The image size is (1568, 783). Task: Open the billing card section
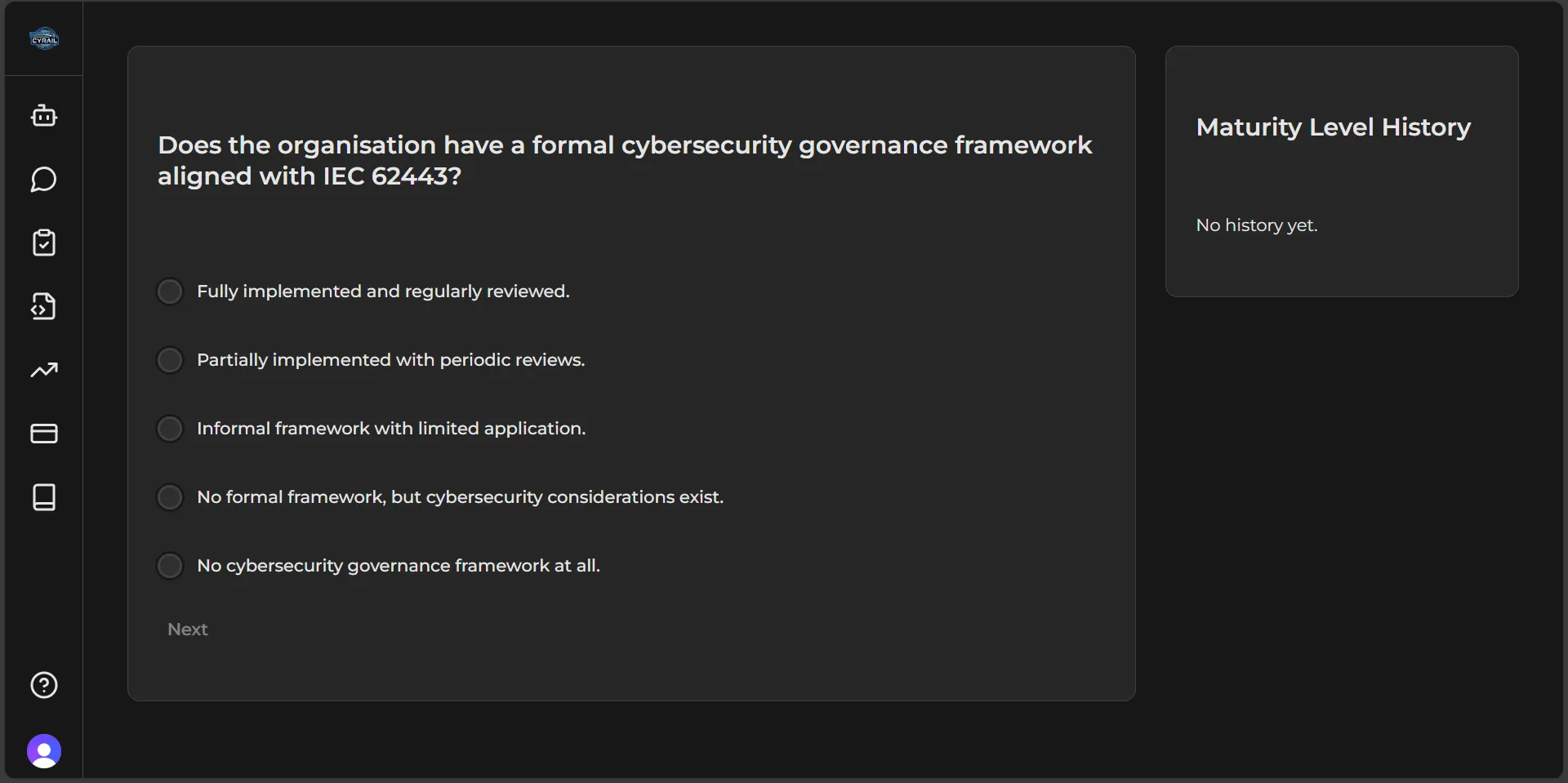(x=43, y=434)
